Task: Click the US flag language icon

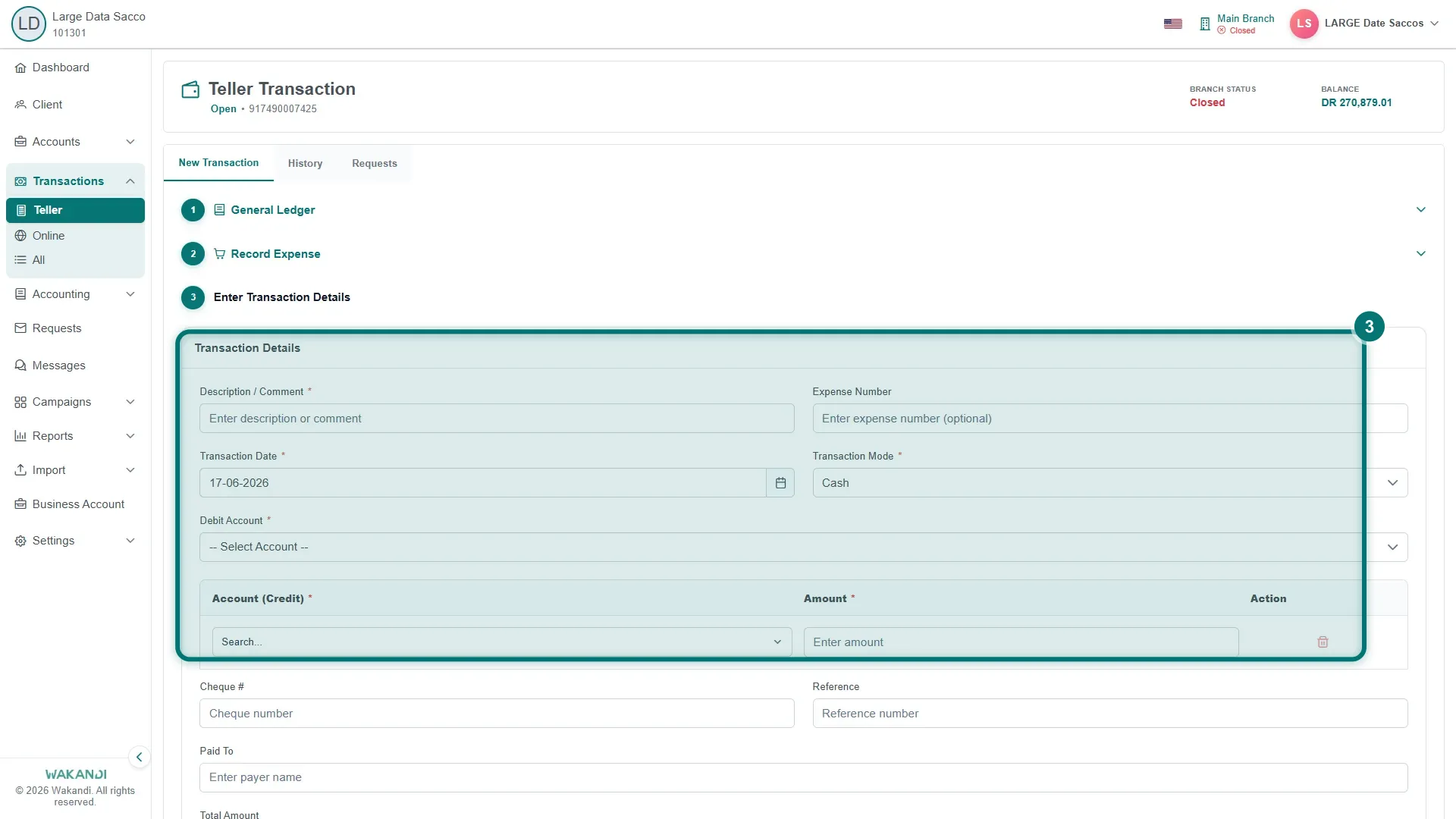Action: click(x=1173, y=24)
